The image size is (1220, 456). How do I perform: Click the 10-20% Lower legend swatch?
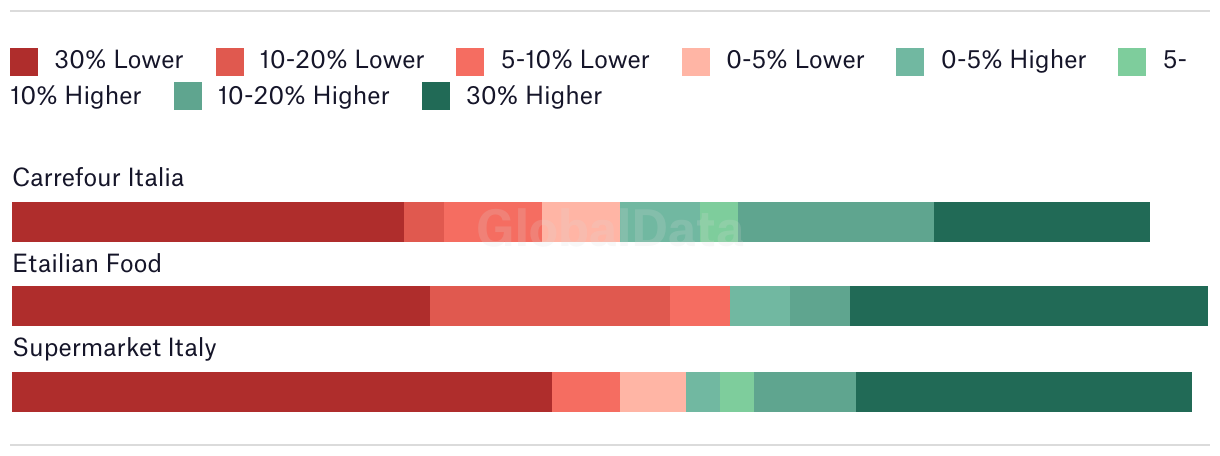coord(230,61)
